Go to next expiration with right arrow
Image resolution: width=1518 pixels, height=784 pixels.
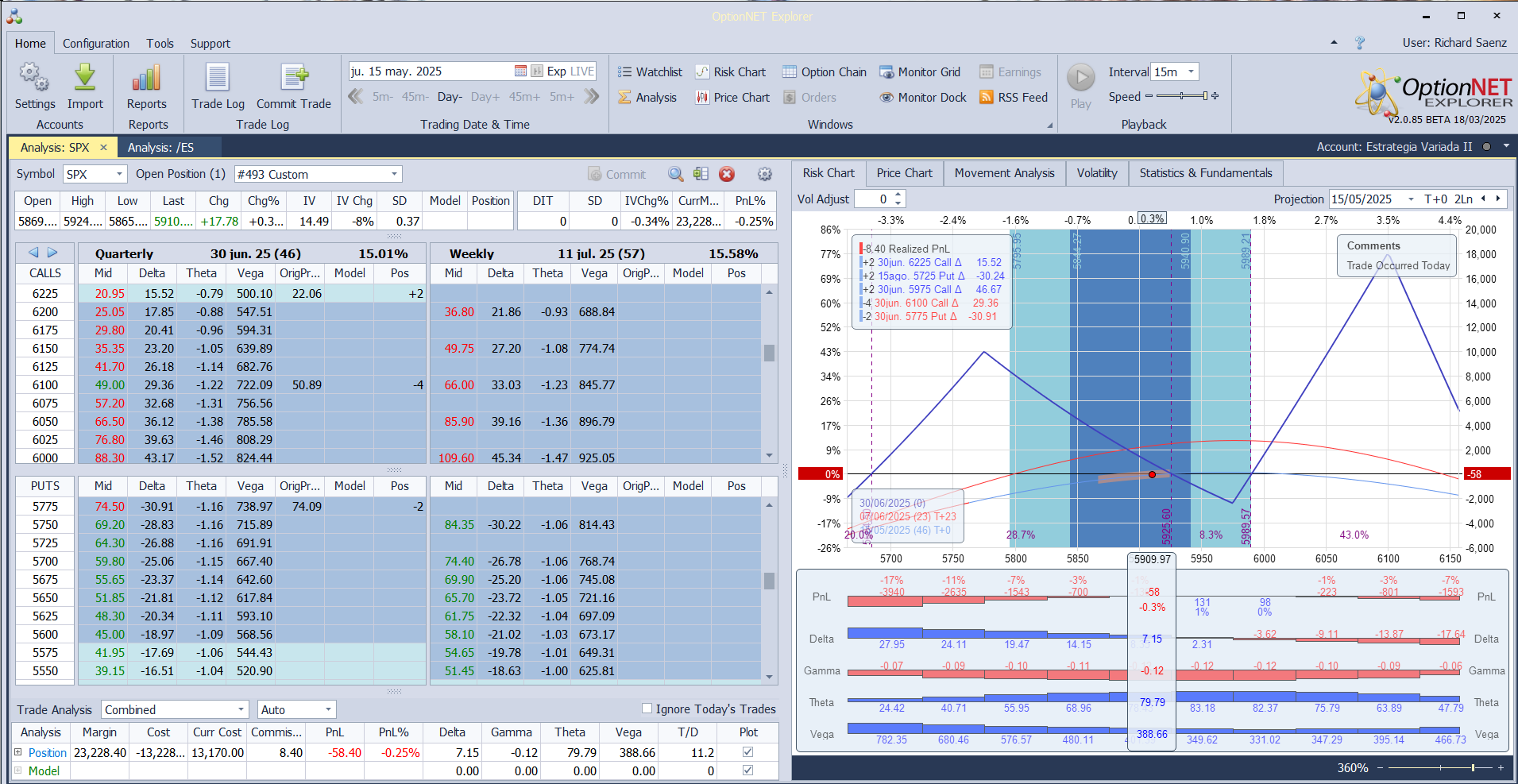click(52, 253)
